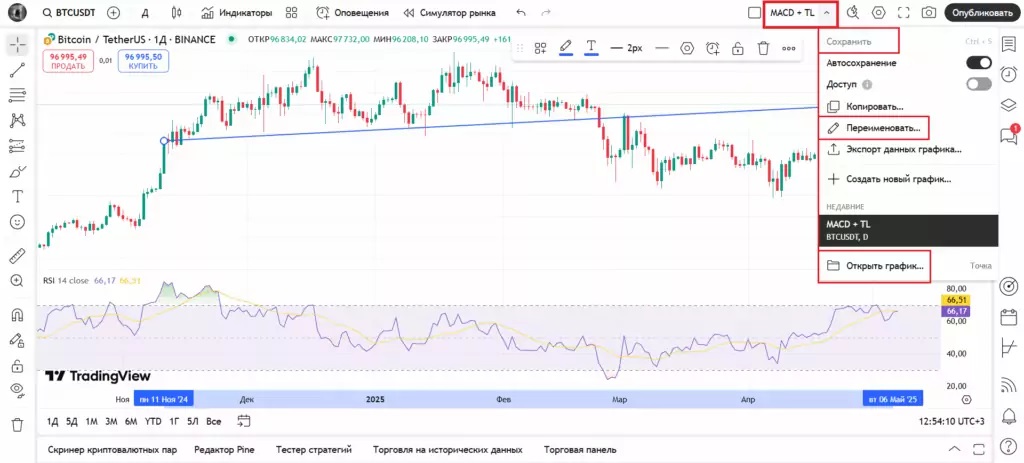Open the emoji icons tool

click(18, 222)
